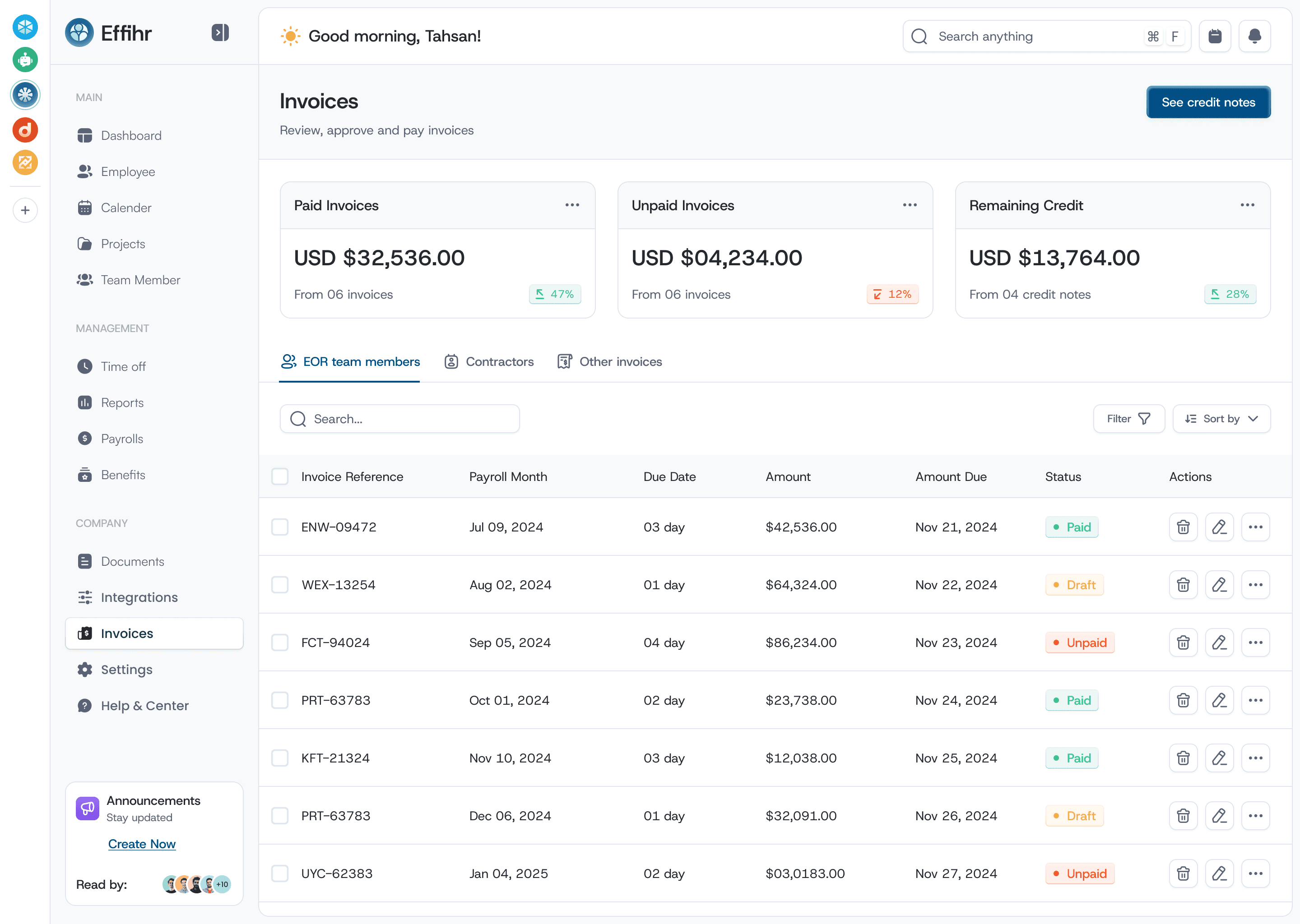This screenshot has height=924, width=1300.
Task: Click the Unpaid status badge for FCT-94024
Action: (1079, 642)
